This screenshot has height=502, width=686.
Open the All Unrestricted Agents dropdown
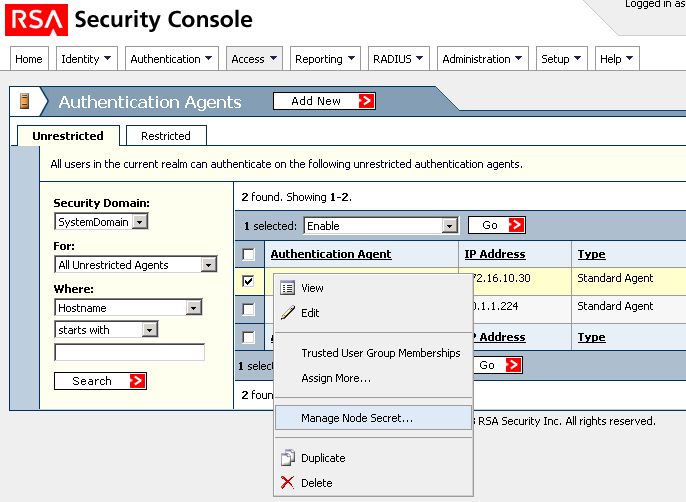[136, 265]
